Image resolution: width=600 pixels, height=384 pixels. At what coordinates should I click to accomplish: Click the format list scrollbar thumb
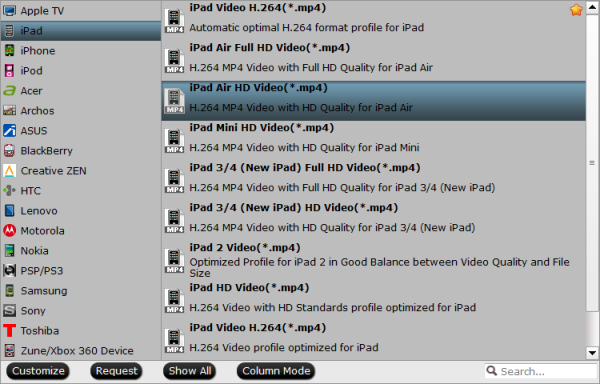[592, 163]
